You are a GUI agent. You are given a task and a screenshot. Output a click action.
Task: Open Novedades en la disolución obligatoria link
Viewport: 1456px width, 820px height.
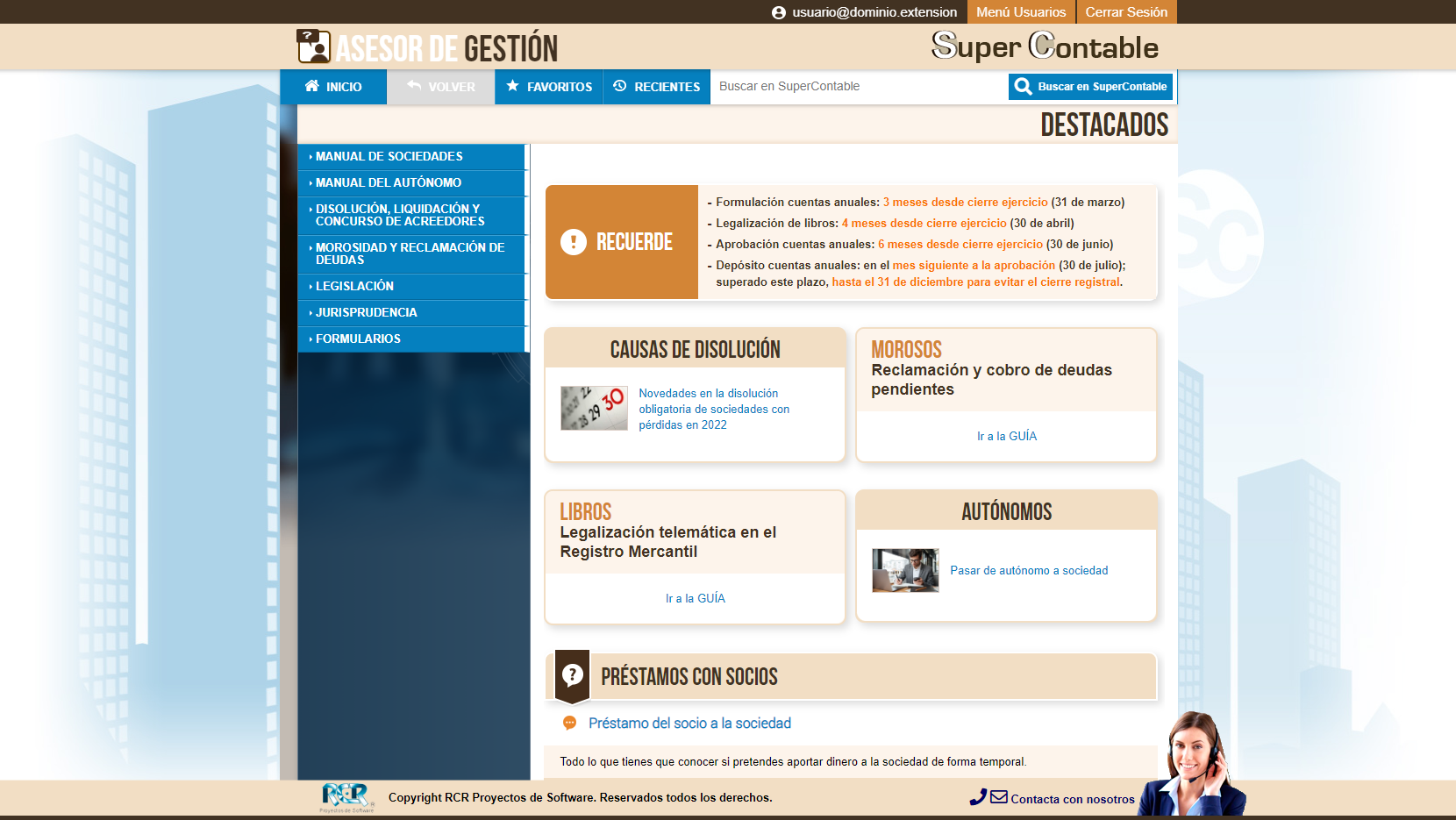(714, 409)
